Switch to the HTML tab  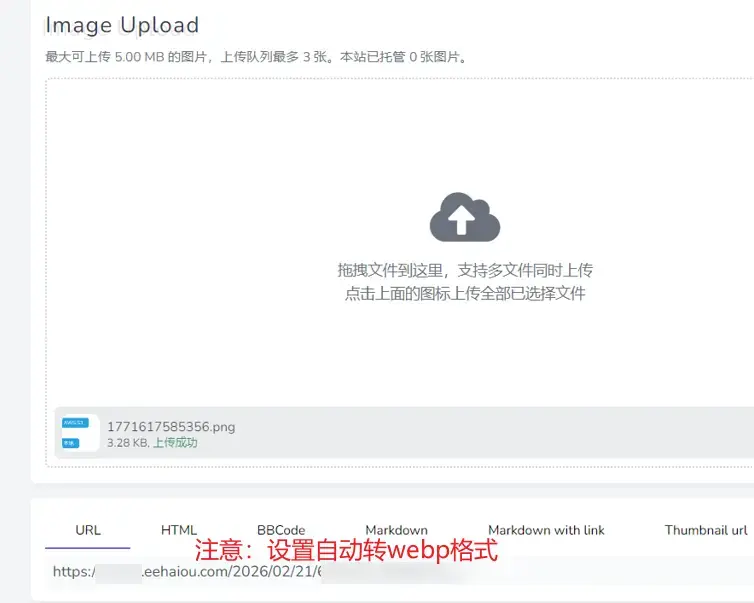(x=179, y=530)
